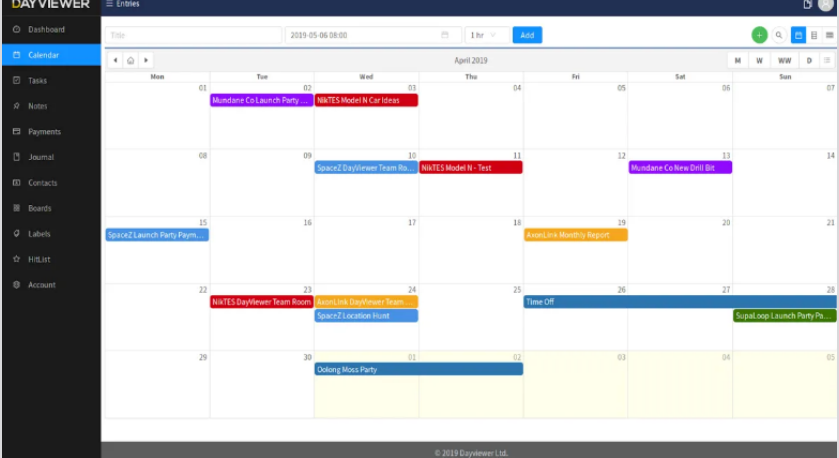Click the green add entry plus icon

click(x=759, y=35)
